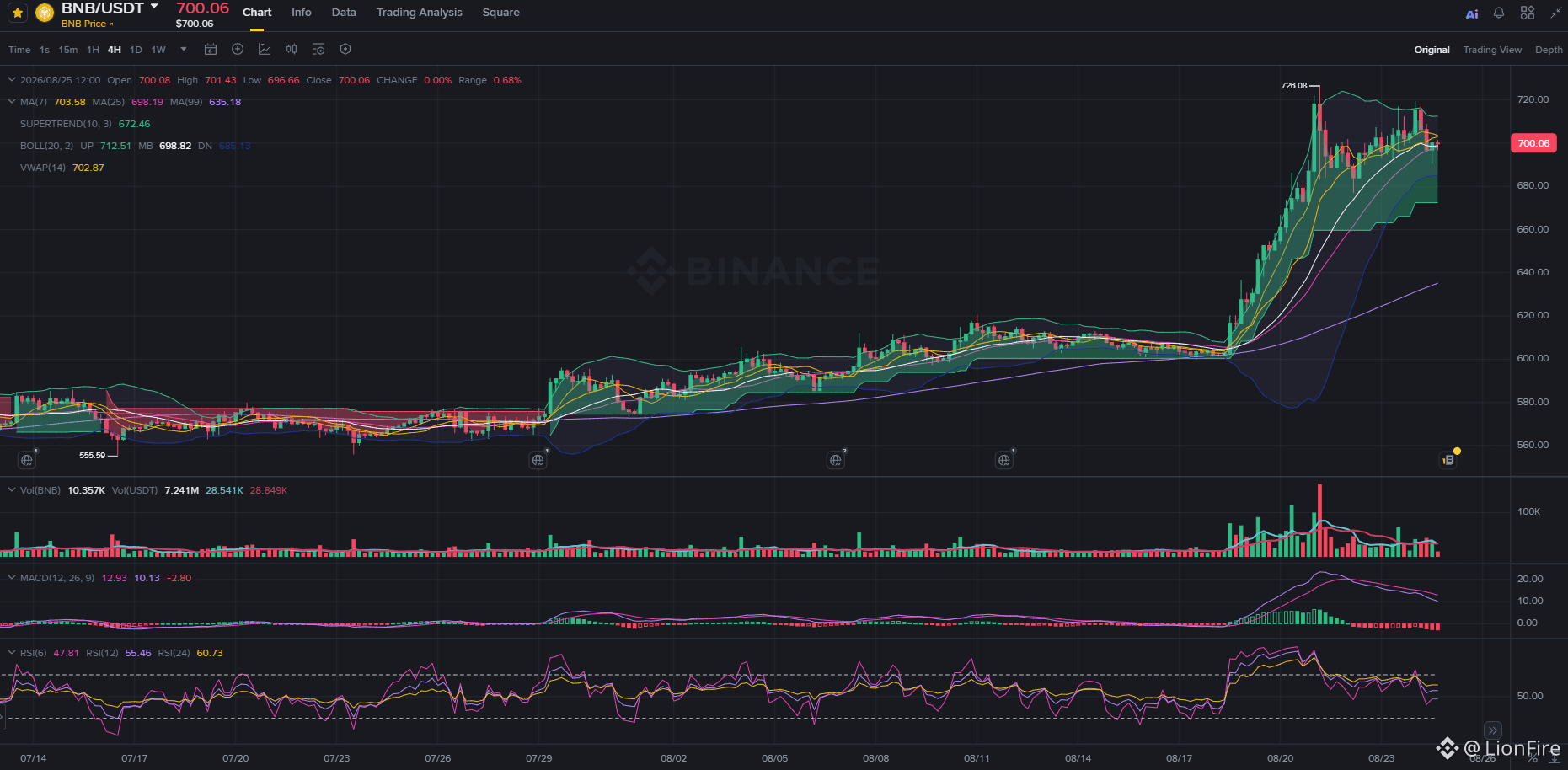Open the candlestick chart style icon

pos(292,50)
